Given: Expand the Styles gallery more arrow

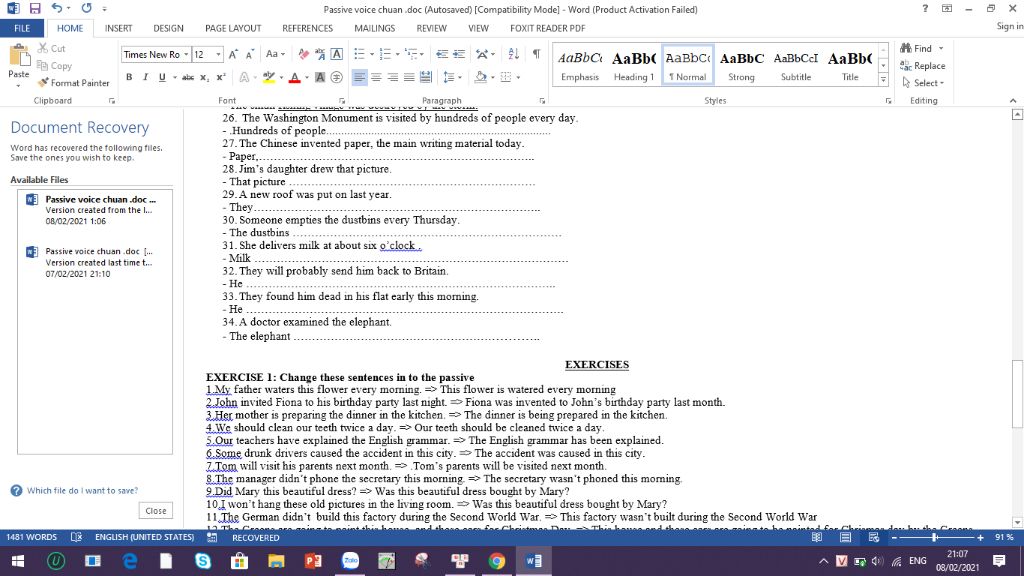Looking at the screenshot, I should 883,80.
